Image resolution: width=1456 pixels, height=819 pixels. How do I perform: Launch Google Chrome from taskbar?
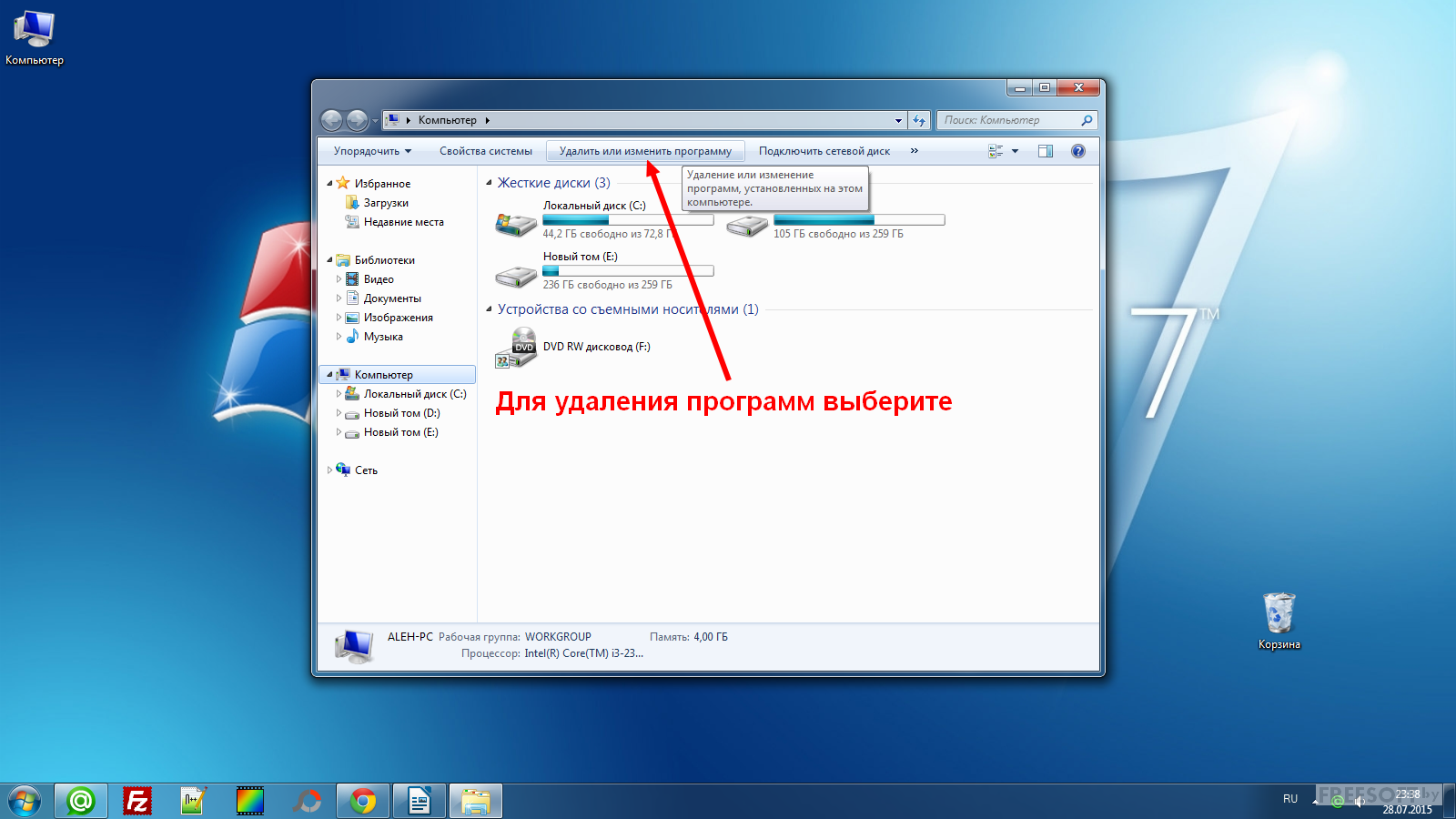tap(363, 802)
